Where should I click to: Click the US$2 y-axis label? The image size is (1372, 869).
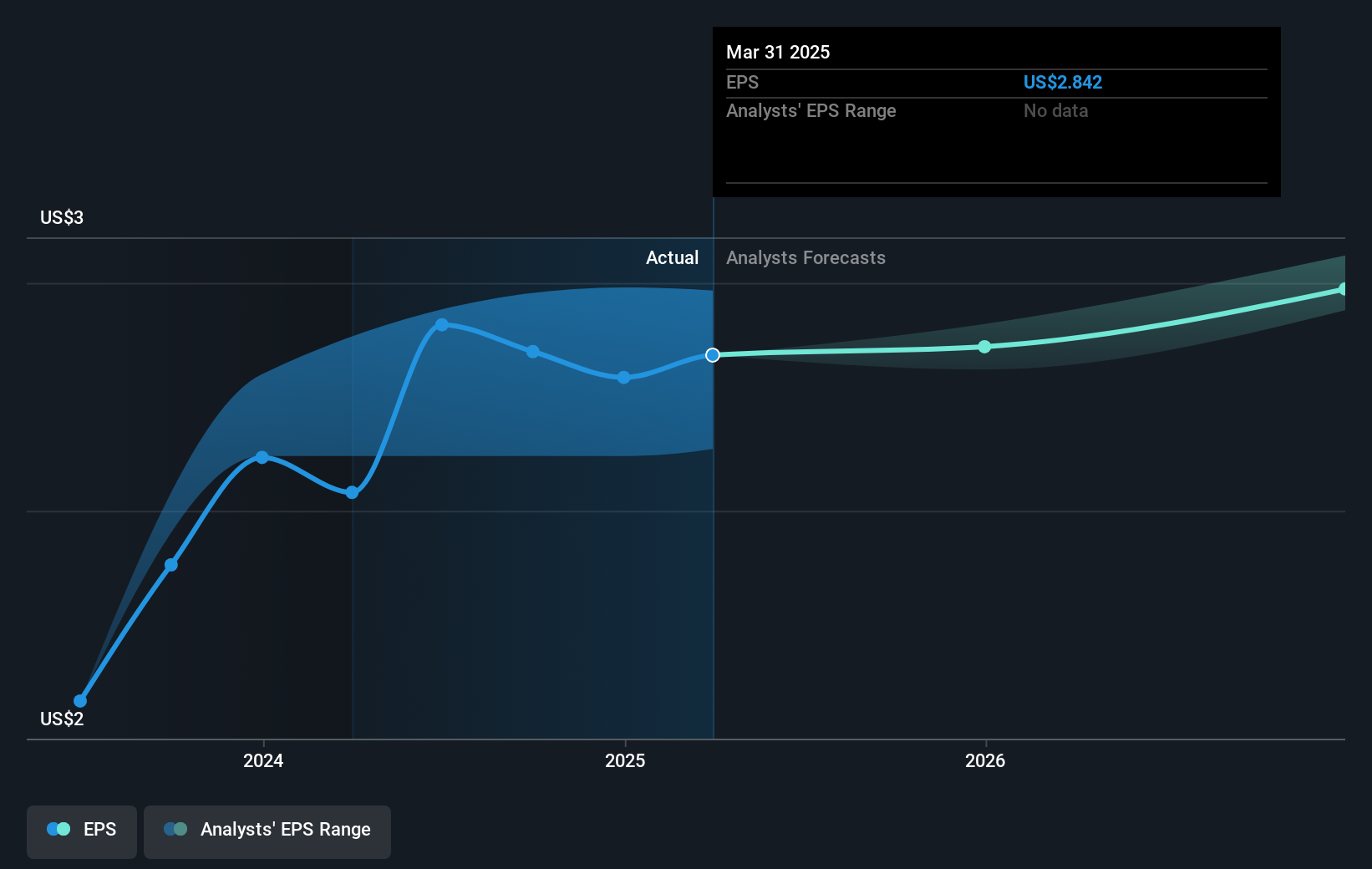pyautogui.click(x=62, y=719)
